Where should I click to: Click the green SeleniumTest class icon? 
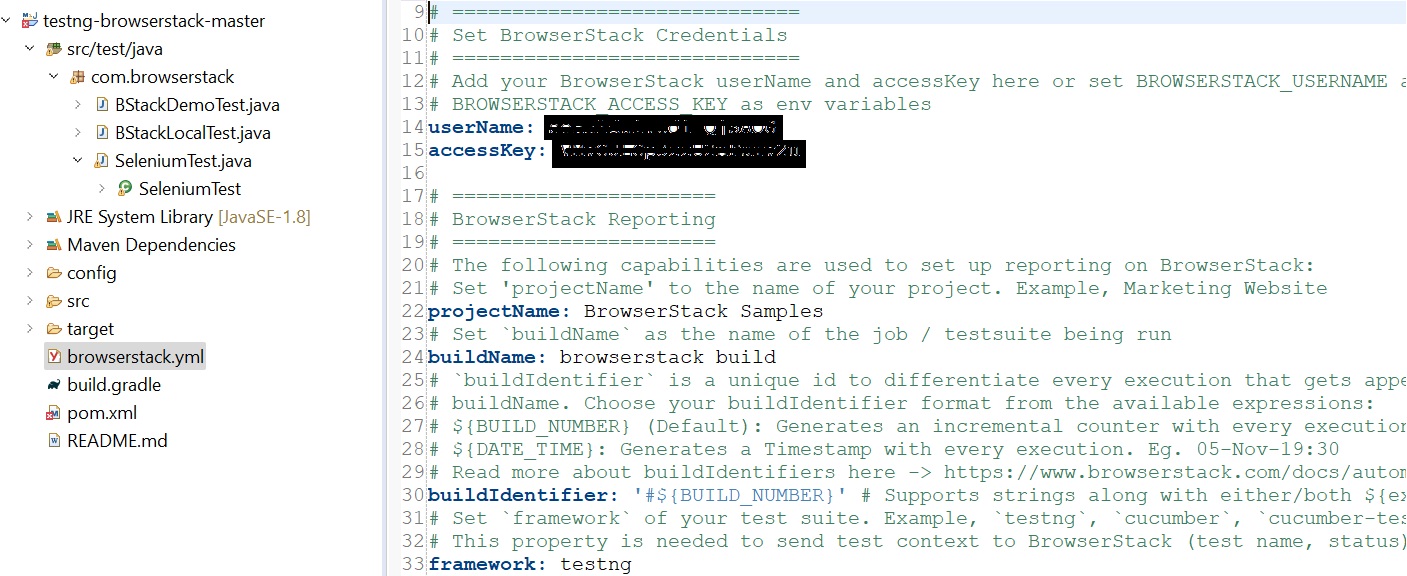click(125, 189)
